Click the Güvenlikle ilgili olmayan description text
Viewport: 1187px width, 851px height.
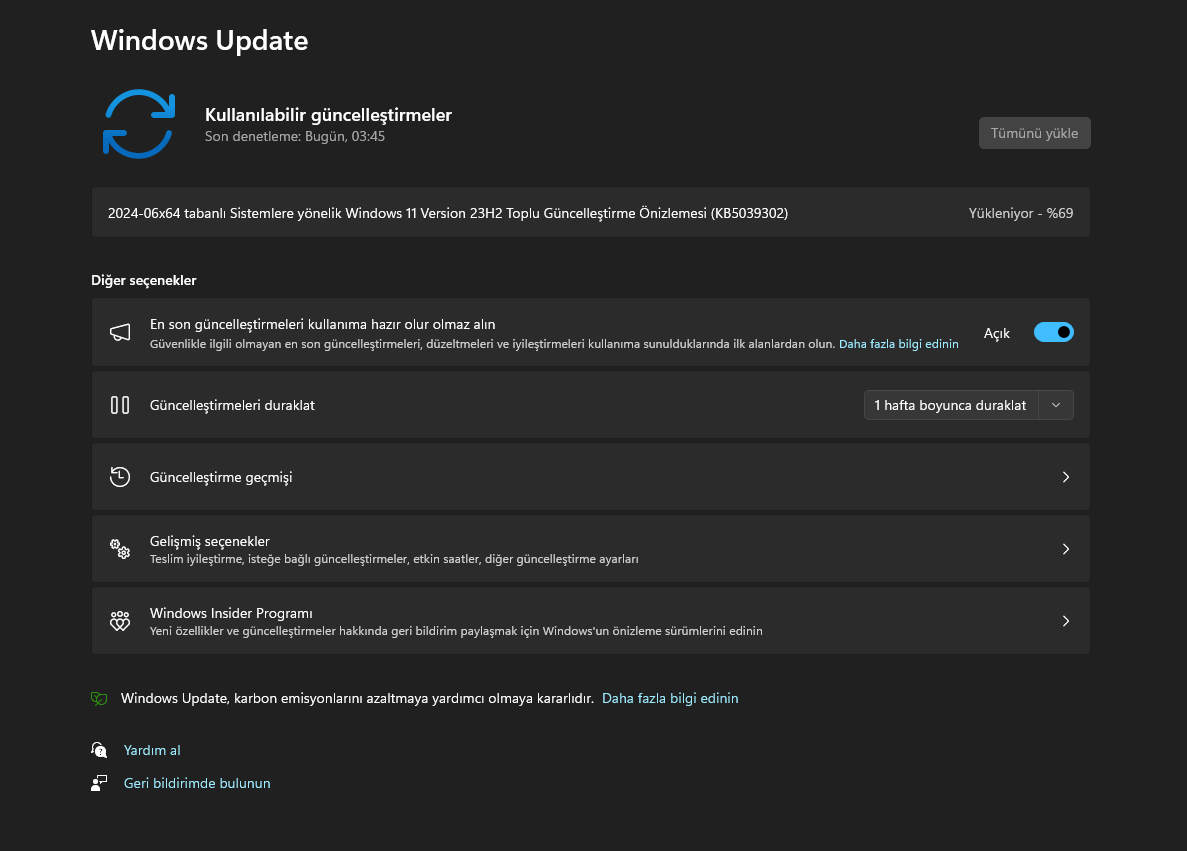(492, 344)
